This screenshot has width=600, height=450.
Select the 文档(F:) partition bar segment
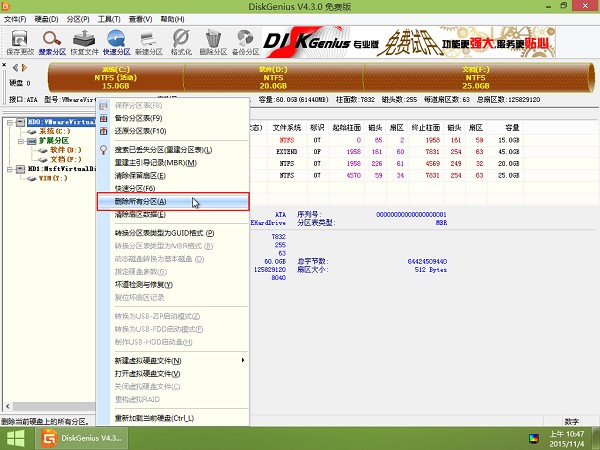click(476, 78)
